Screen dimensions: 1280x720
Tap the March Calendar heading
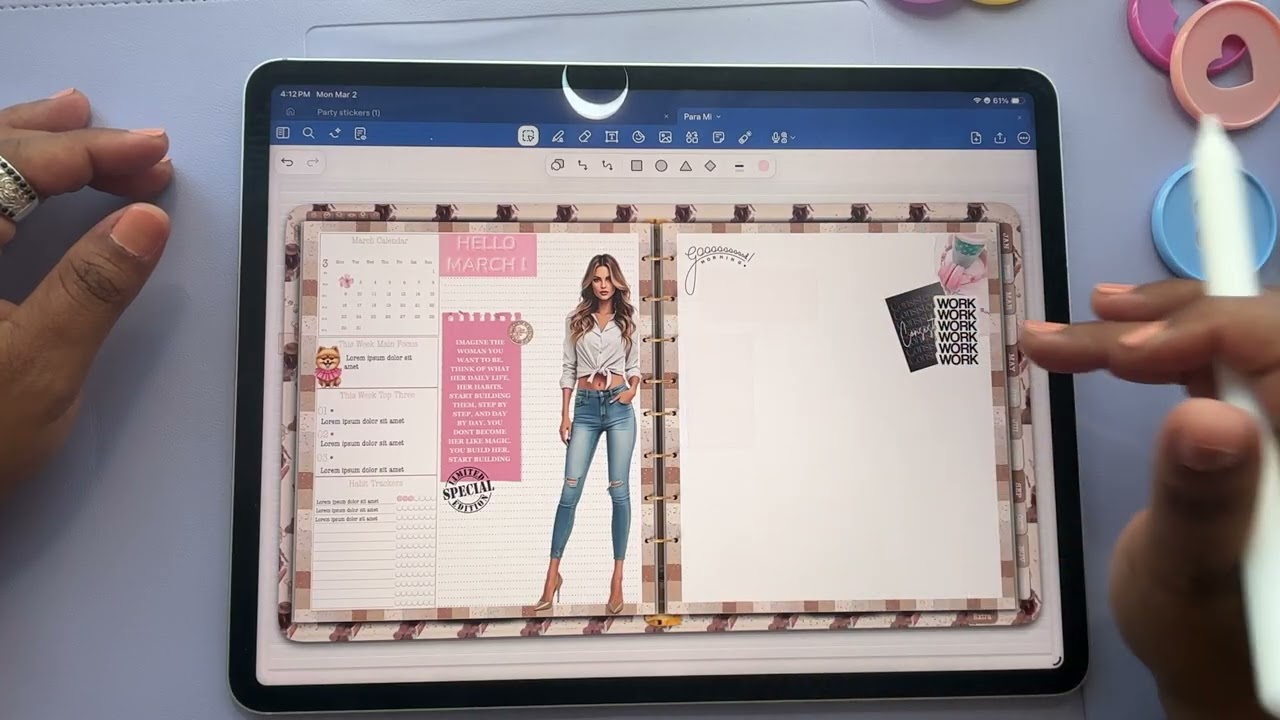(x=379, y=241)
